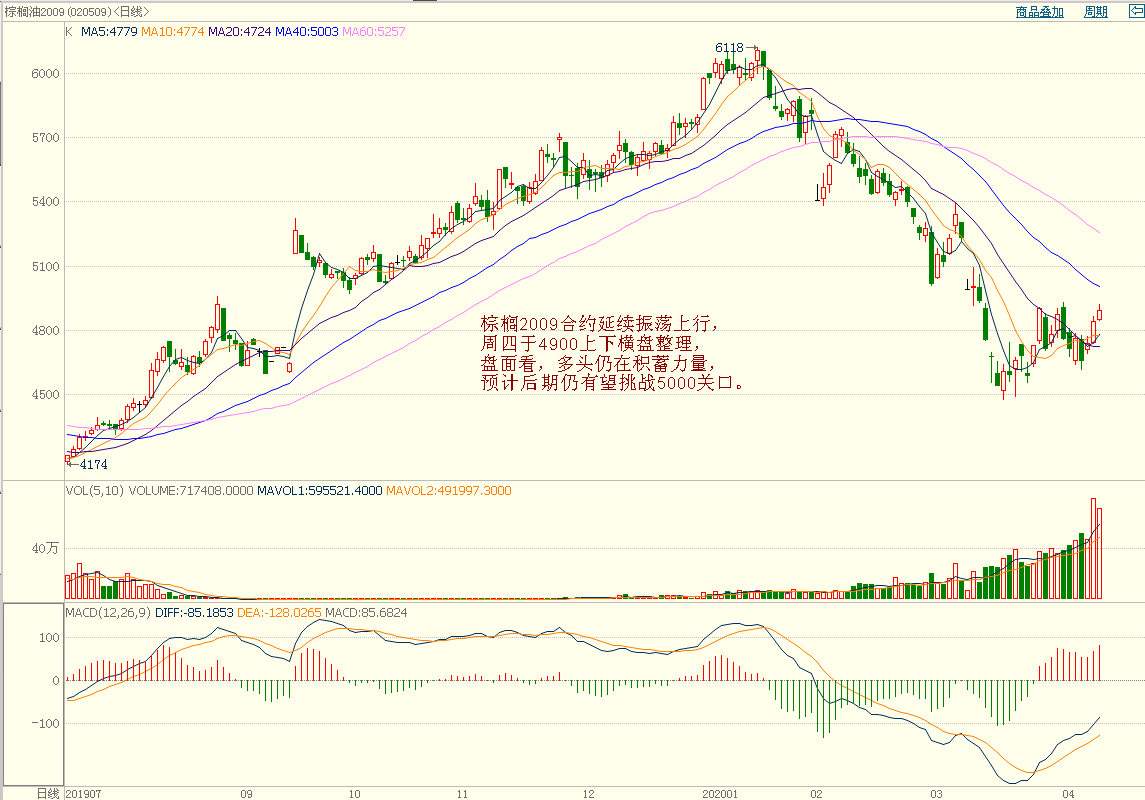Screen dimensions: 1145x800
Task: Open the 商品叠加 overlay link
Action: 1039,12
